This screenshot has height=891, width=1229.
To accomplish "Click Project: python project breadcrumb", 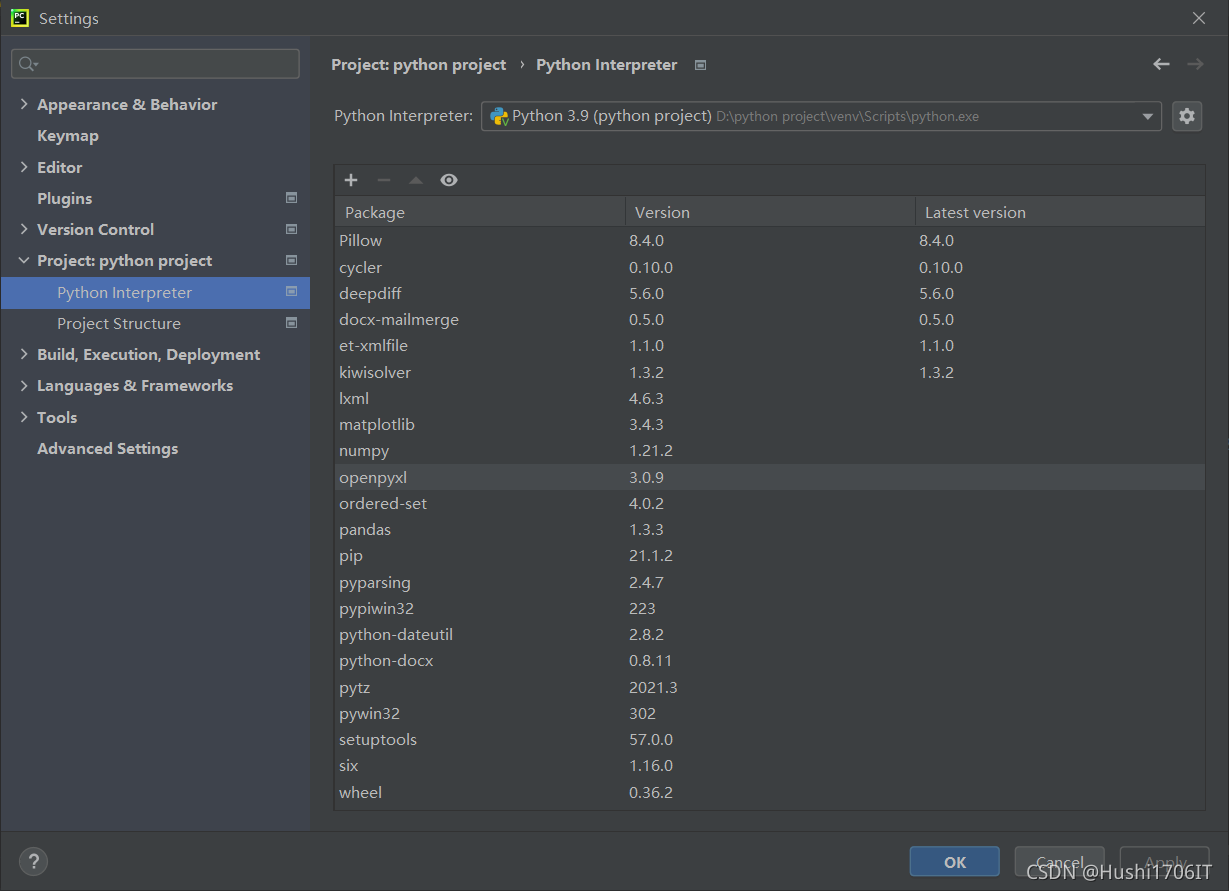I will click(418, 64).
